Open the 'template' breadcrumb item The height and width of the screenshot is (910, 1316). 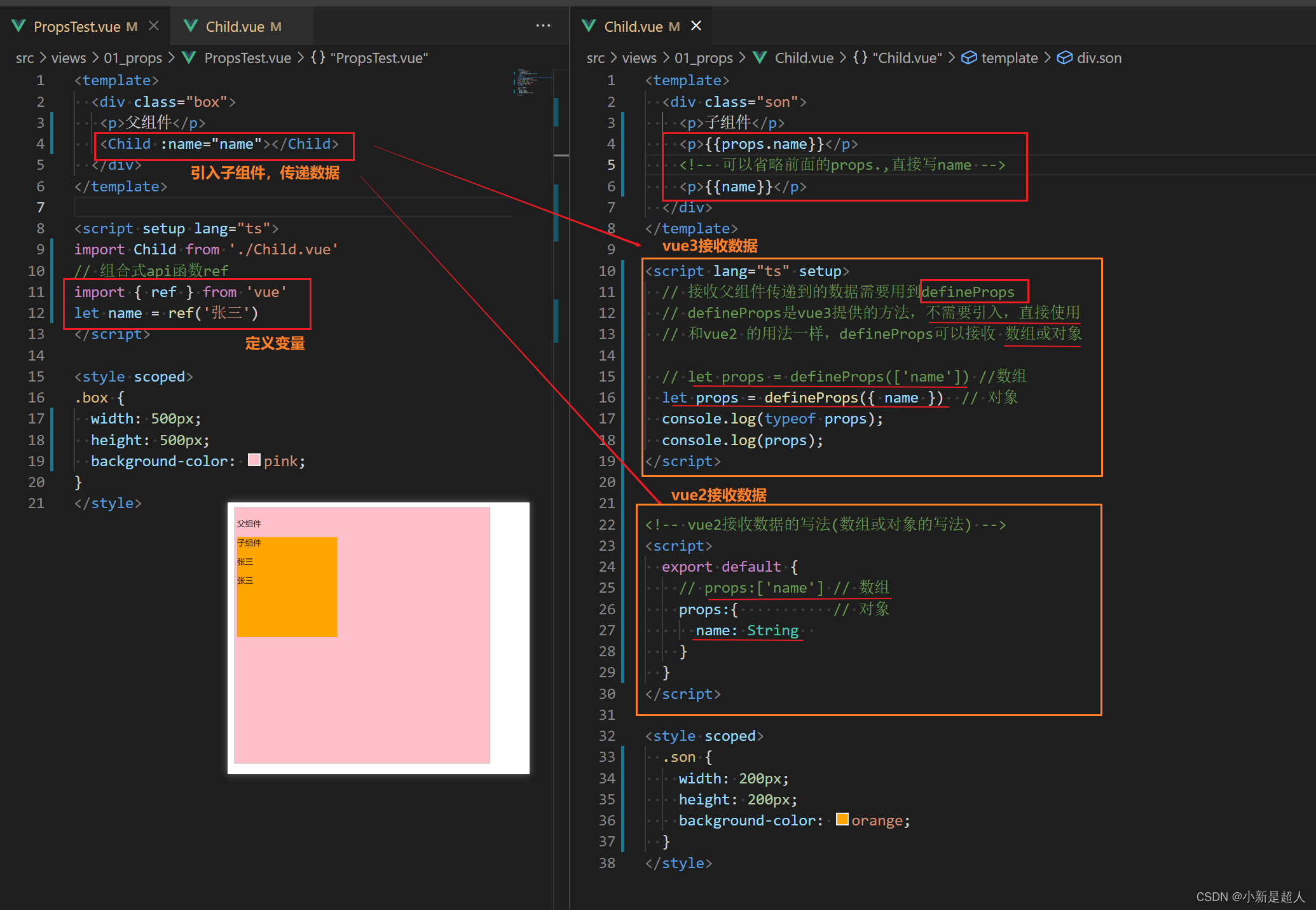coord(1010,58)
